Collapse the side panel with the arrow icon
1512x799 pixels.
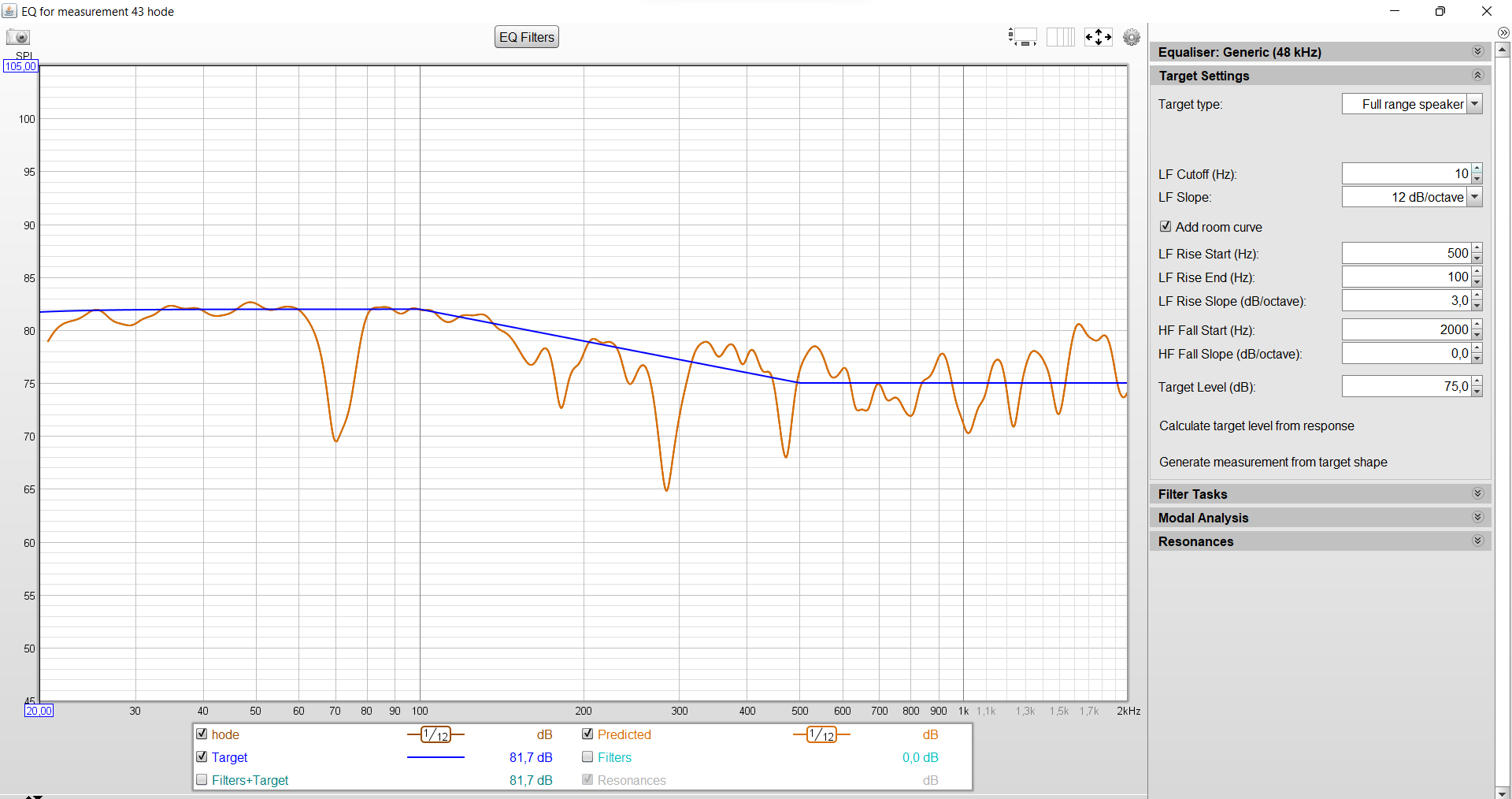point(1503,32)
